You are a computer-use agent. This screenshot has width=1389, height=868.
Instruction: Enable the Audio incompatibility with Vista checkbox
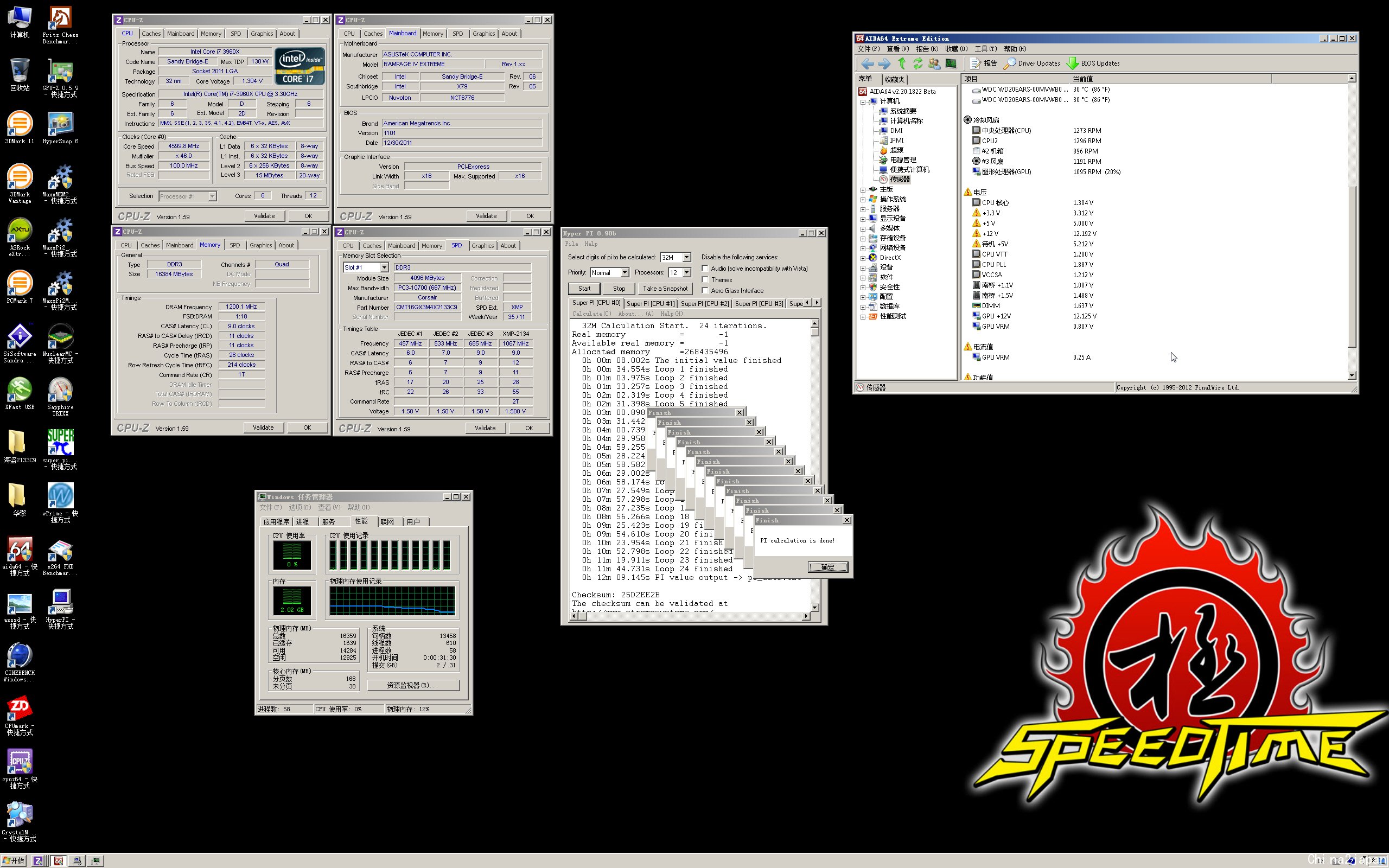[x=705, y=268]
